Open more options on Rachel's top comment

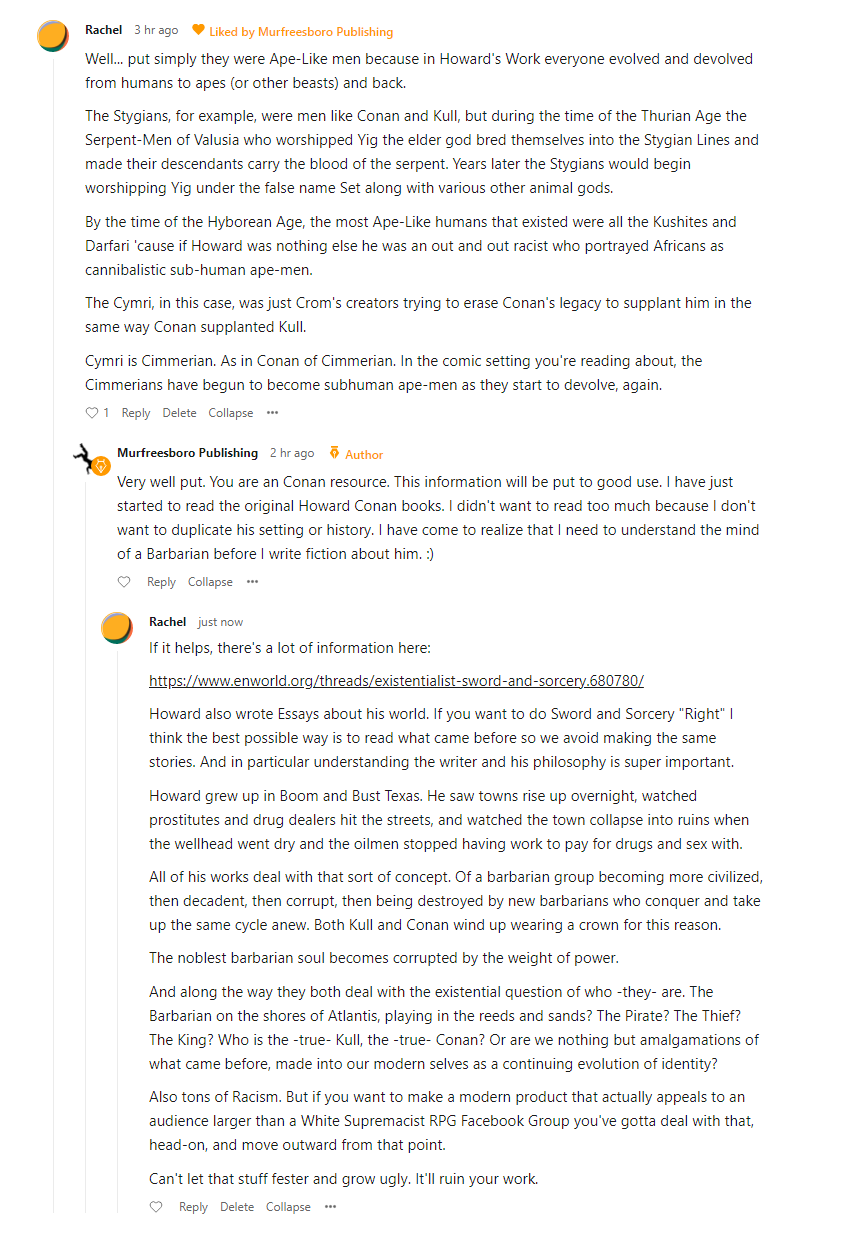(272, 413)
